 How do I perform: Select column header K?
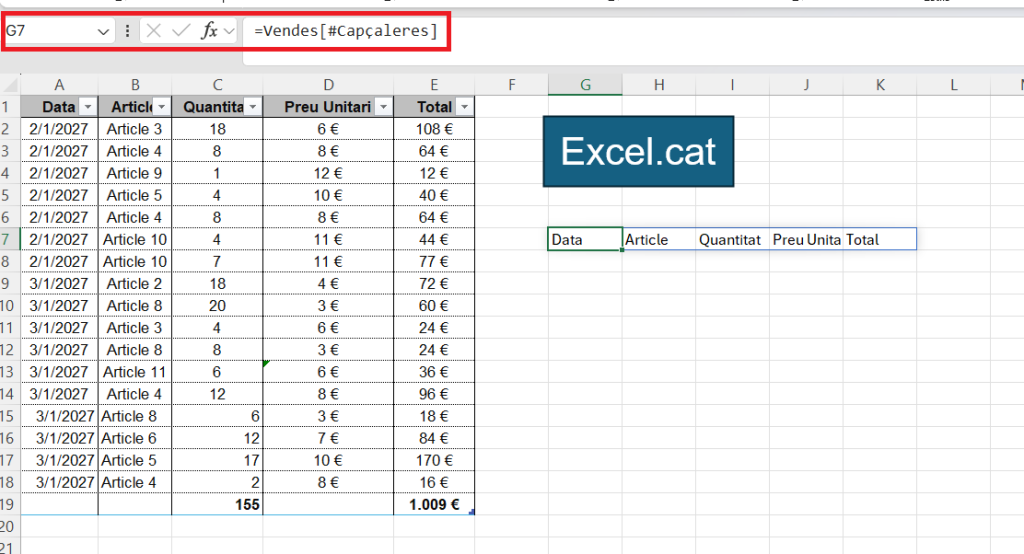point(880,85)
